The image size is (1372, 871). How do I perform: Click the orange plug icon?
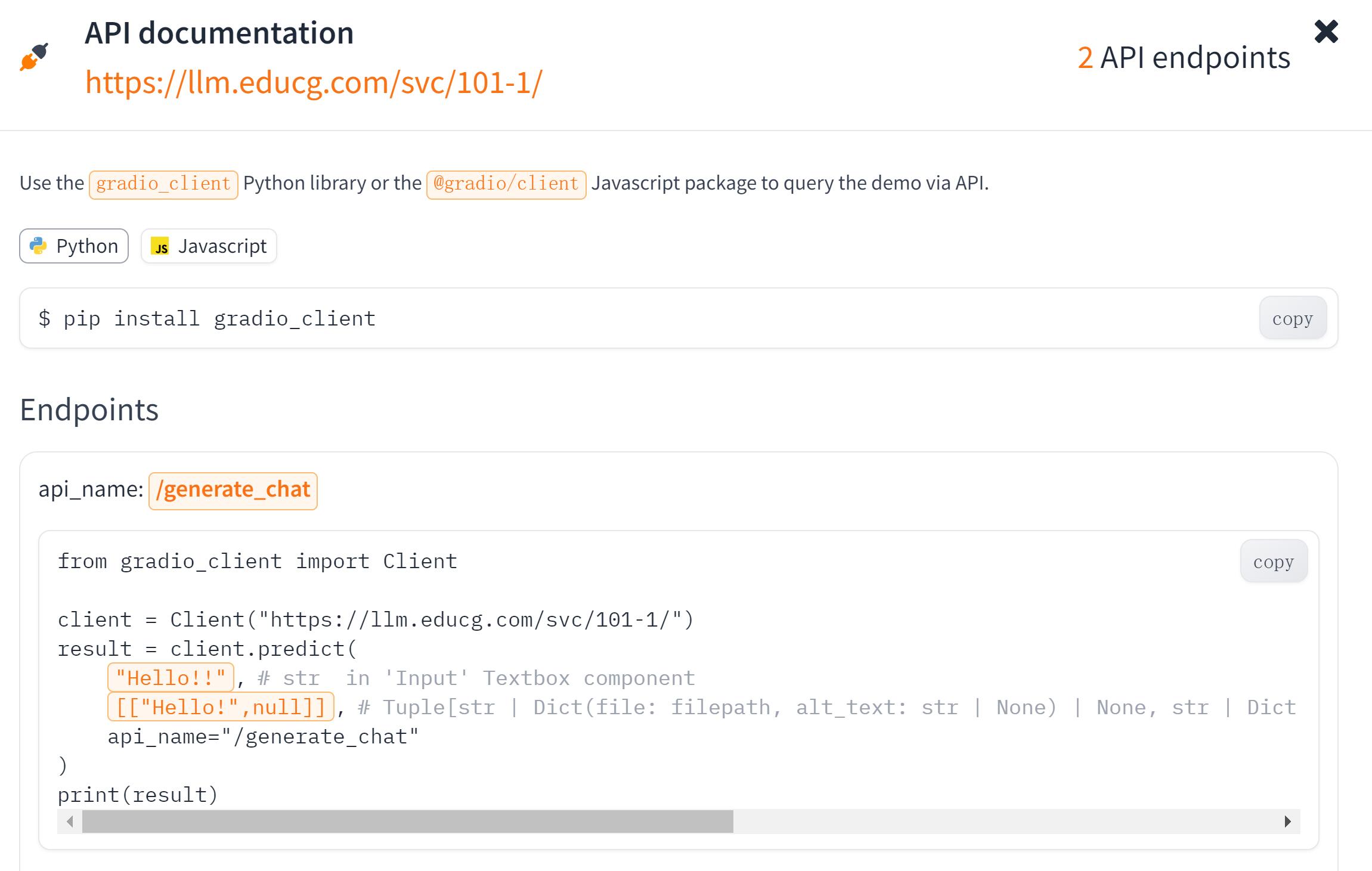[34, 57]
